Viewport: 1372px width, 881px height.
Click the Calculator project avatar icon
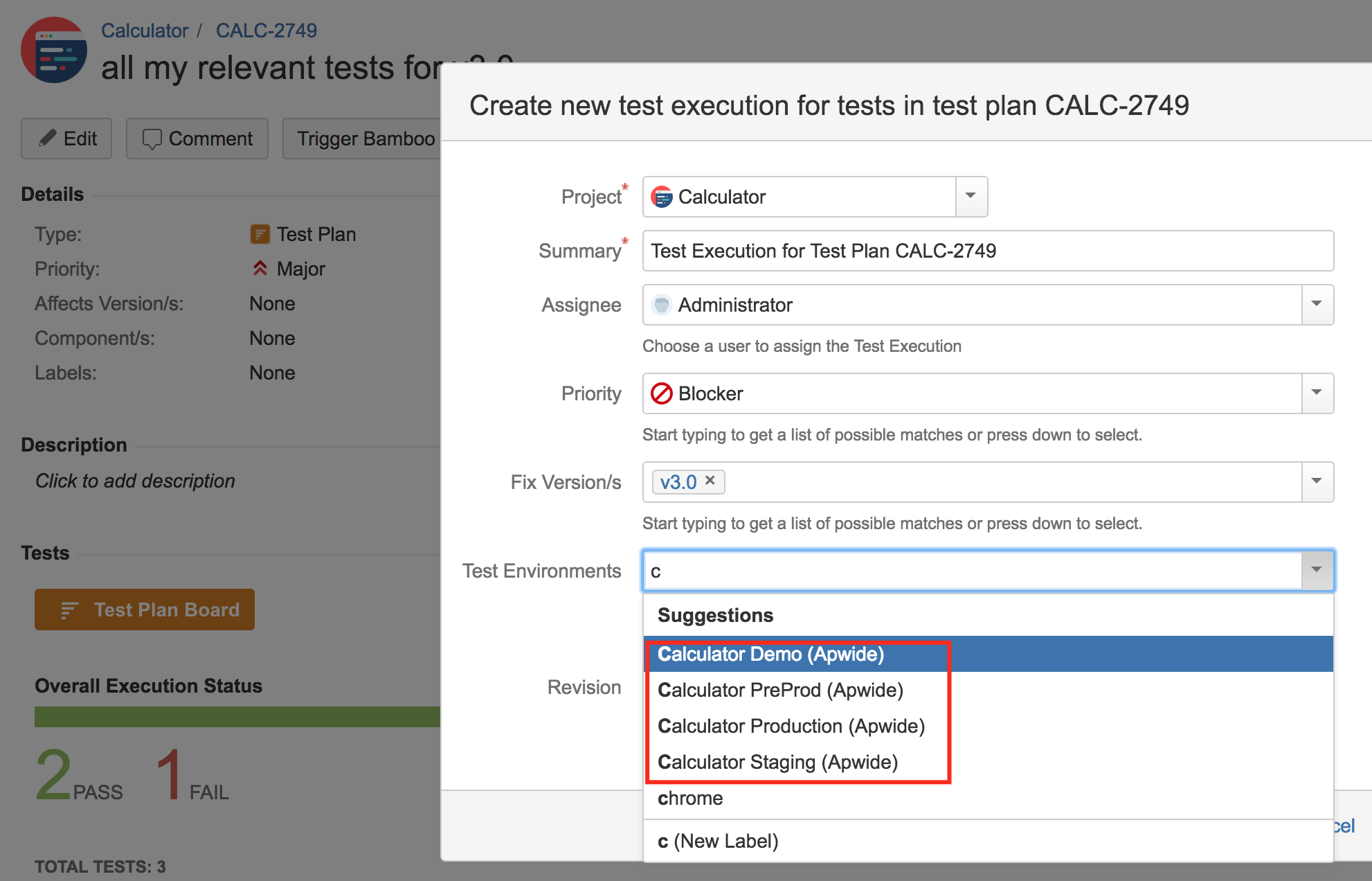(54, 50)
